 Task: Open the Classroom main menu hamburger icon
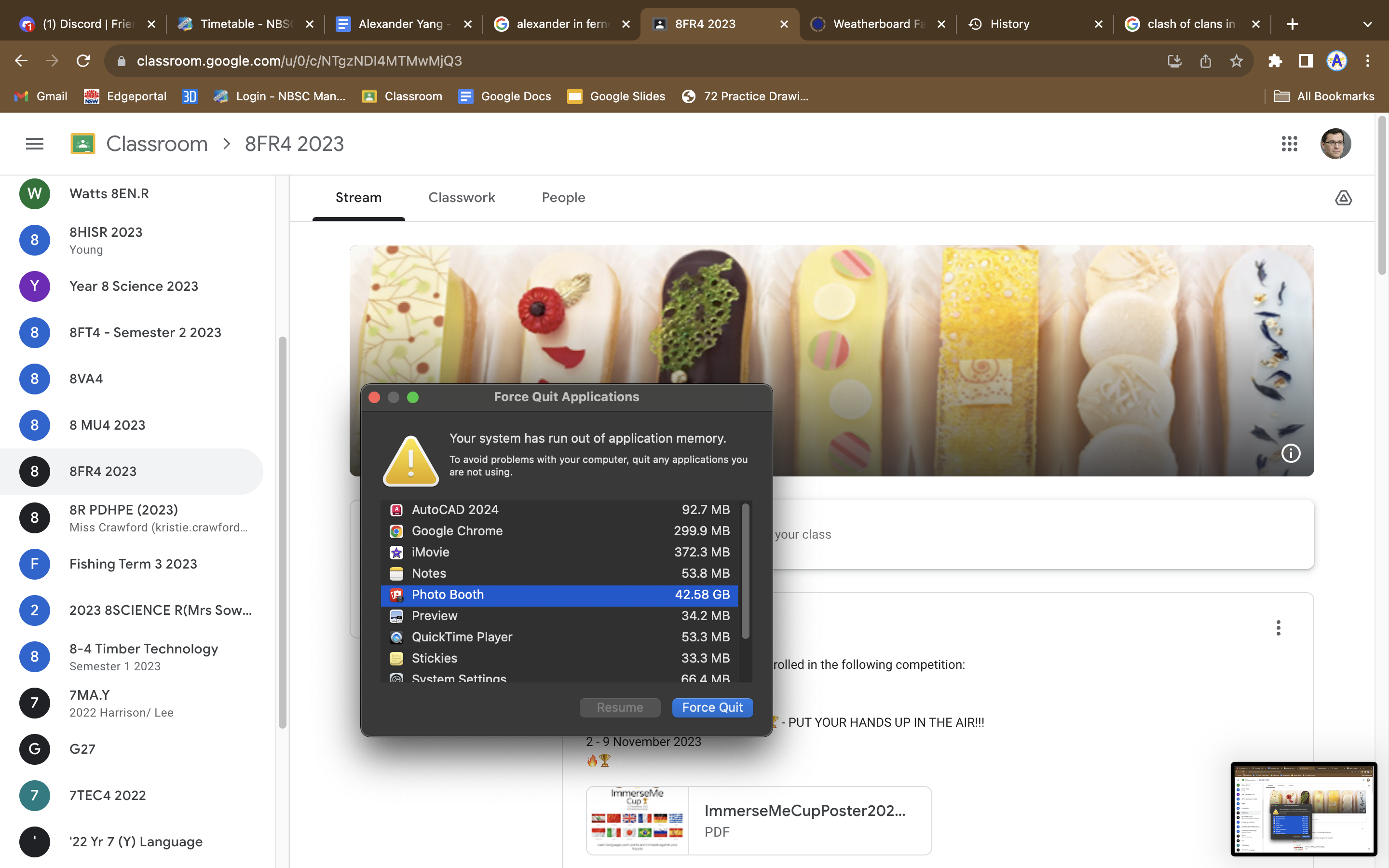pyautogui.click(x=34, y=144)
